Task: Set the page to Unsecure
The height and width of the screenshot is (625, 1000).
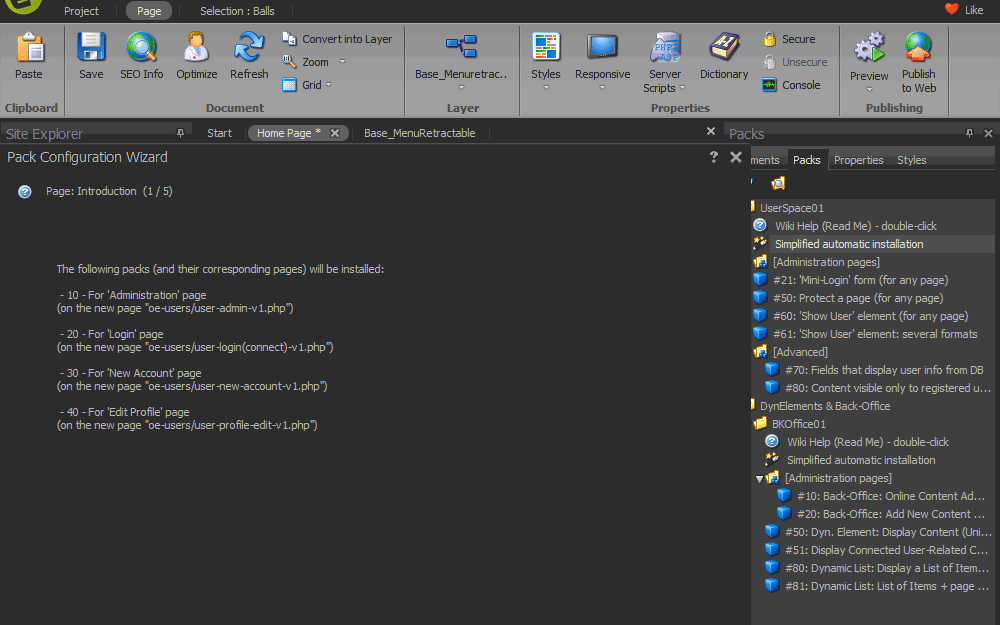Action: click(x=797, y=62)
